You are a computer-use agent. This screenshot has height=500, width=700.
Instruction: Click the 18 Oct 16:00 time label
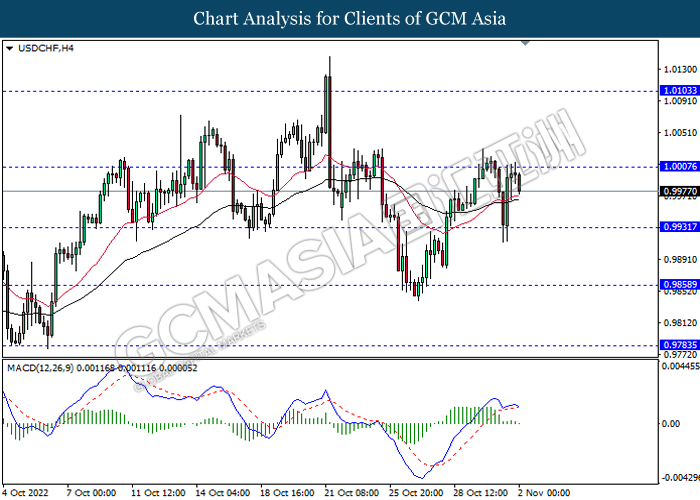287,493
